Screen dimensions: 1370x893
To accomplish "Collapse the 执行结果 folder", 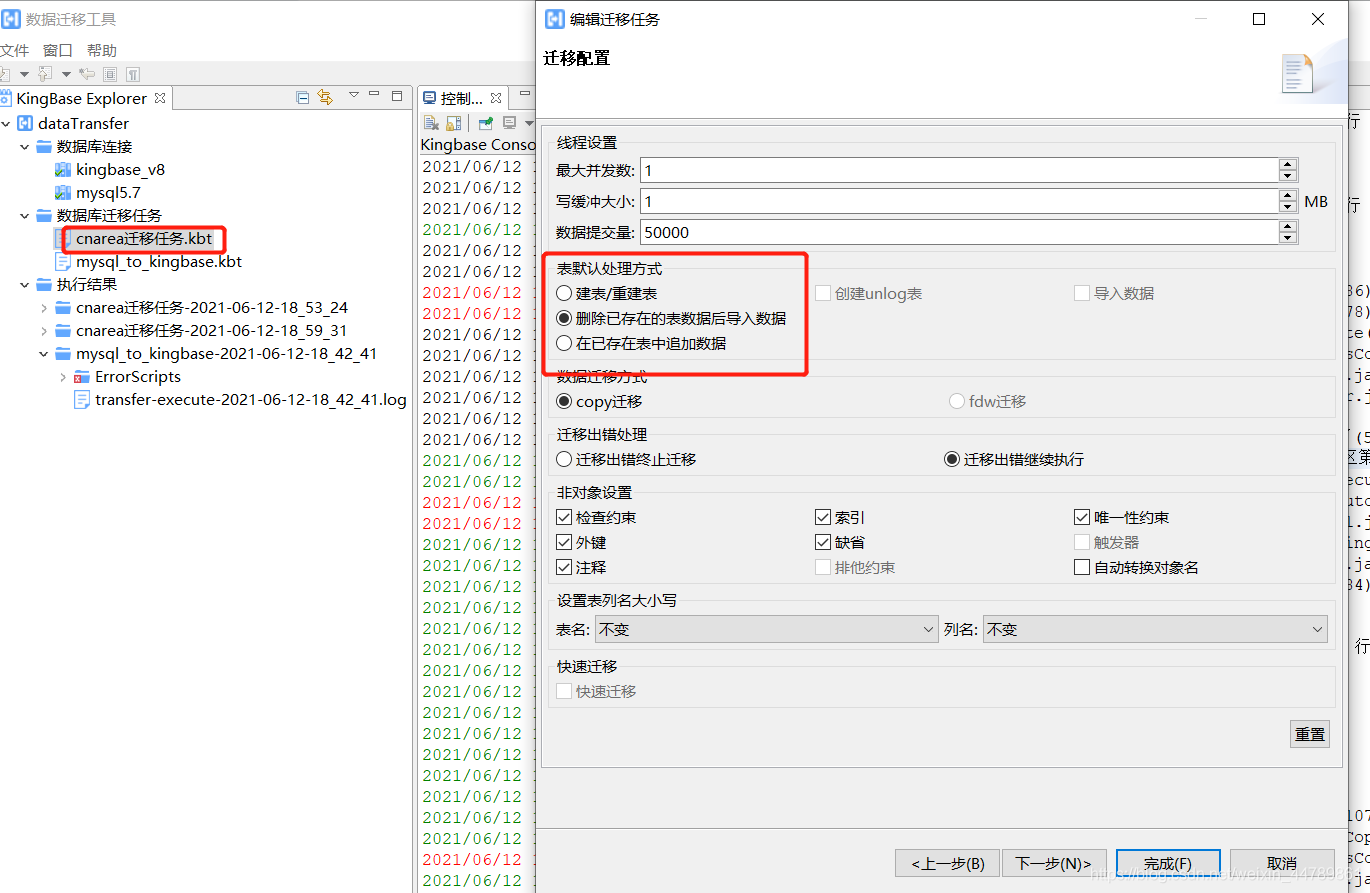I will click(26, 284).
